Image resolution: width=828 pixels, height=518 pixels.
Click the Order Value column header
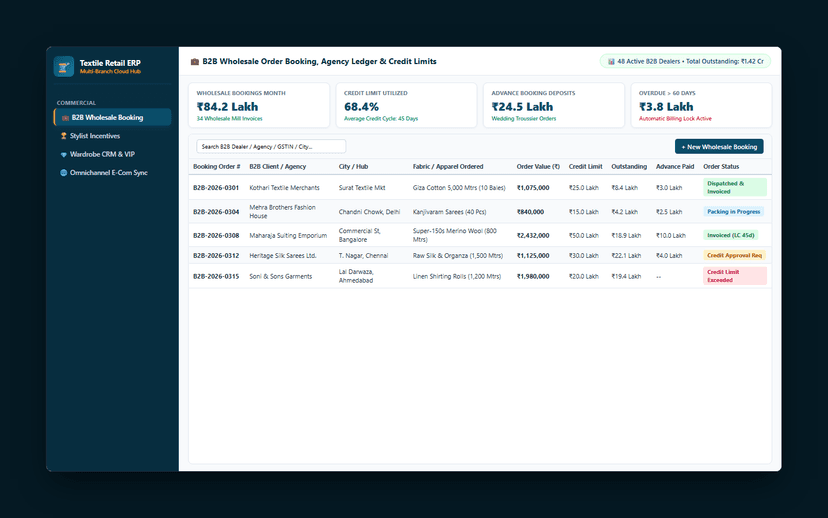pos(538,166)
